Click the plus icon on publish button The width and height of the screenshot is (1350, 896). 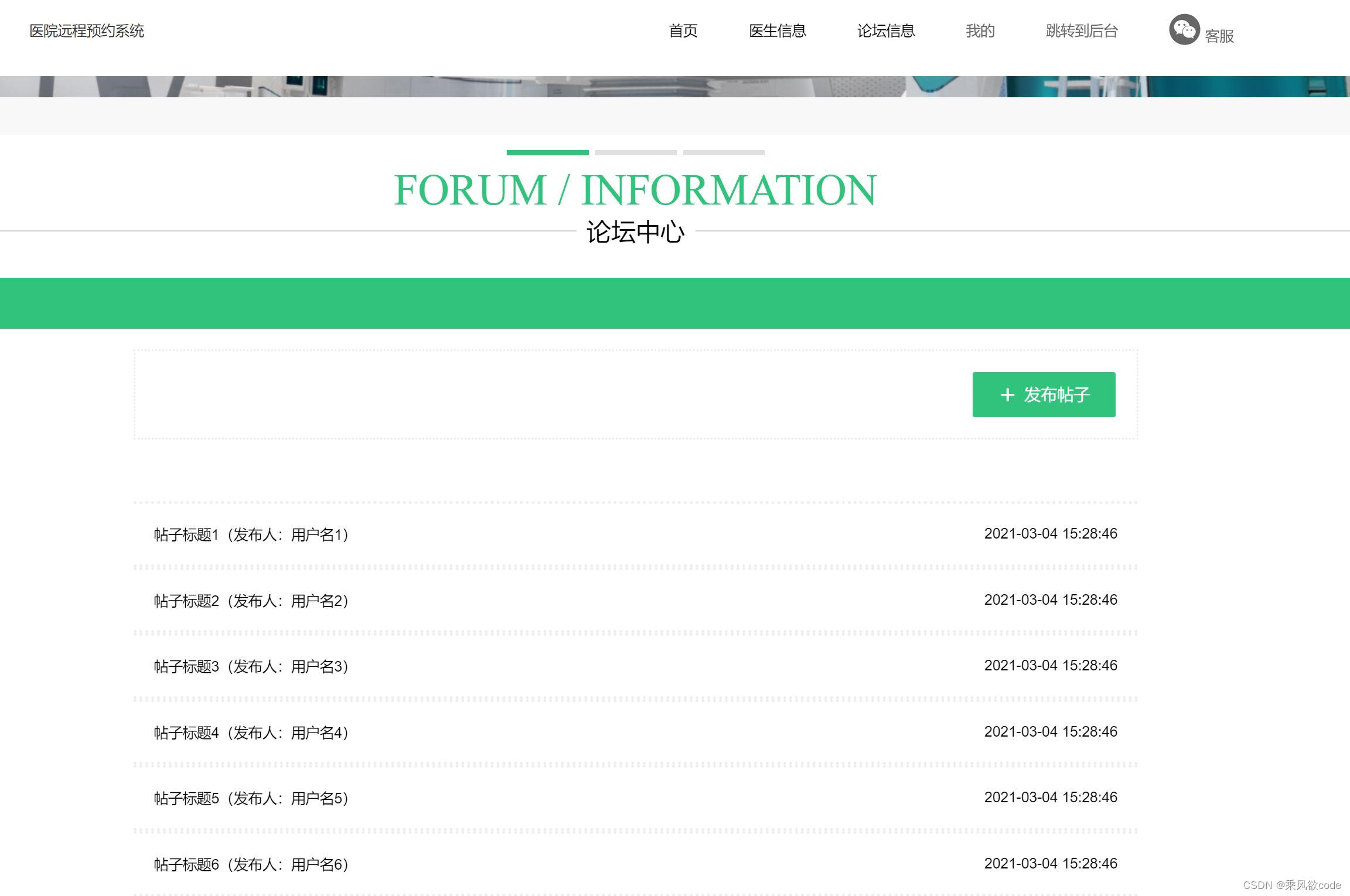tap(1007, 395)
